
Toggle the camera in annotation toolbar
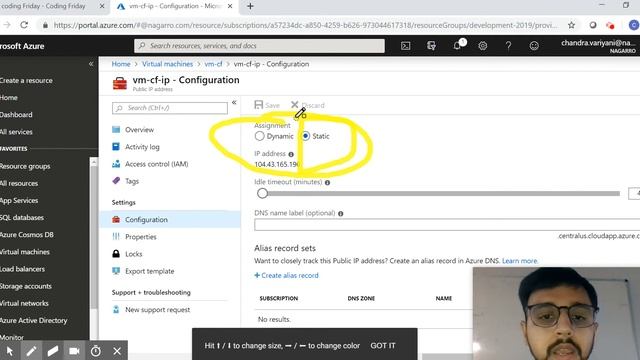click(x=74, y=351)
